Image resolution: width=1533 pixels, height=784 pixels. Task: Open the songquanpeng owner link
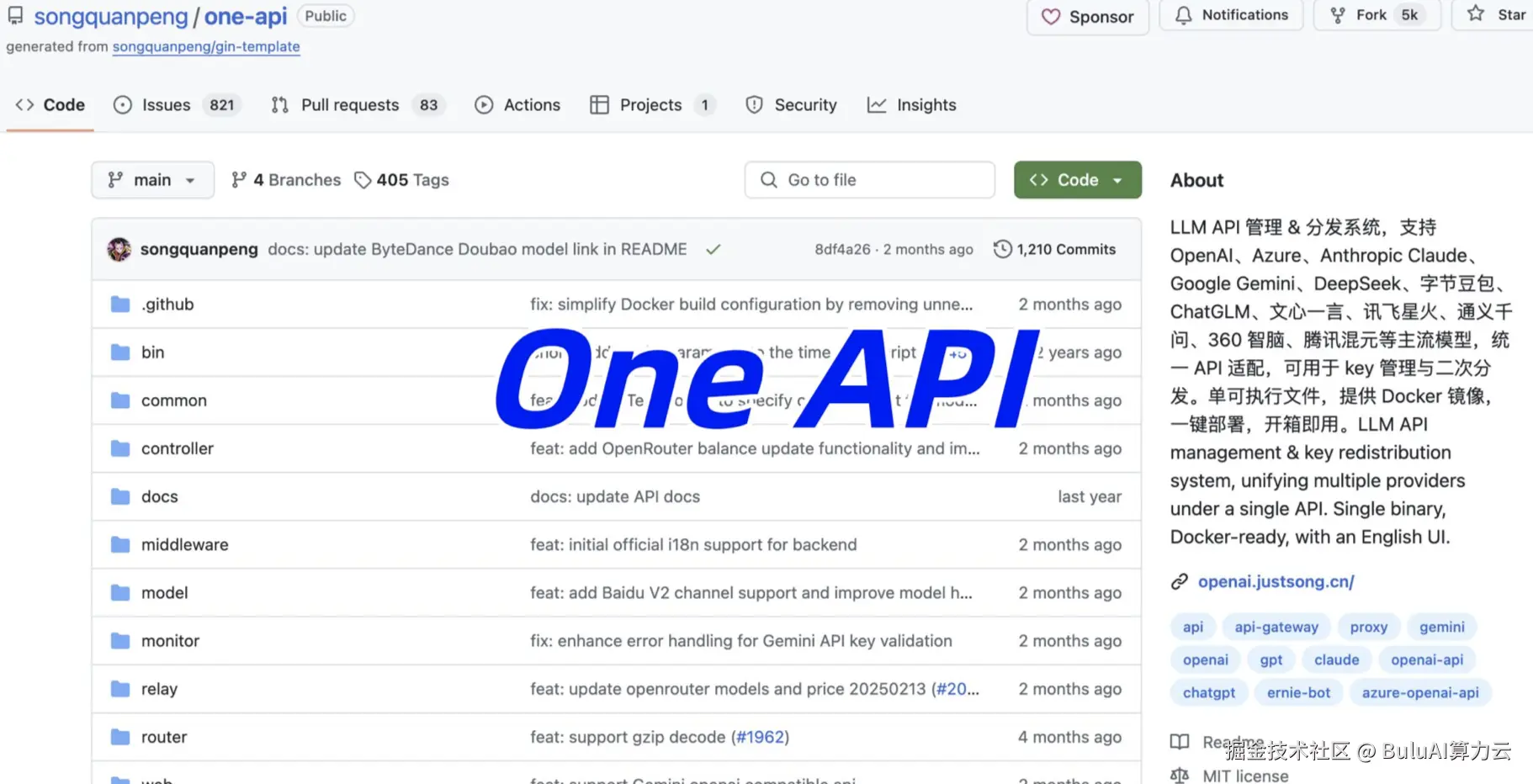[111, 16]
